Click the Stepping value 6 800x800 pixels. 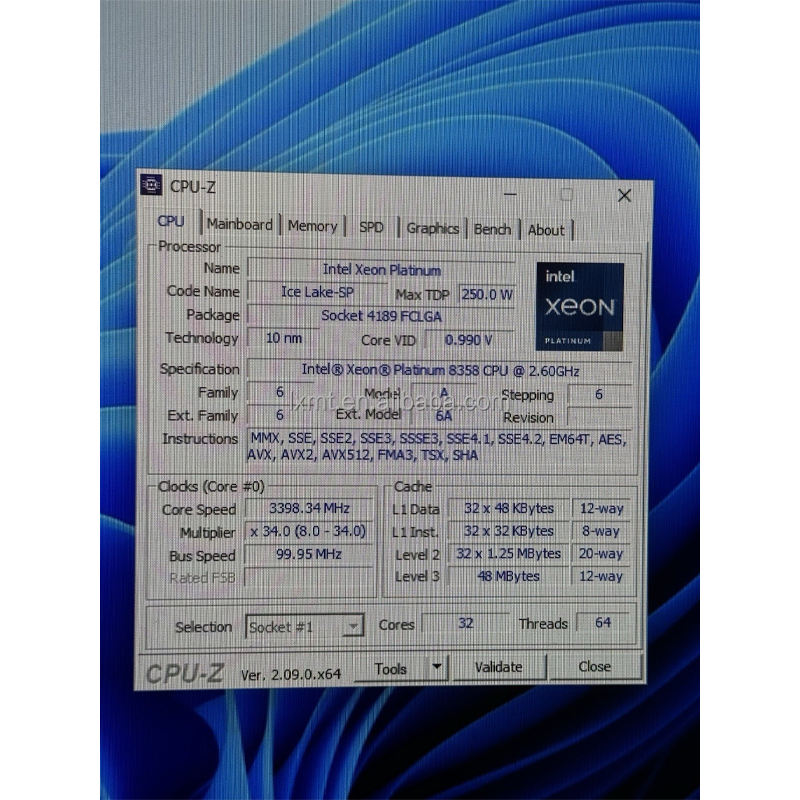pyautogui.click(x=599, y=394)
